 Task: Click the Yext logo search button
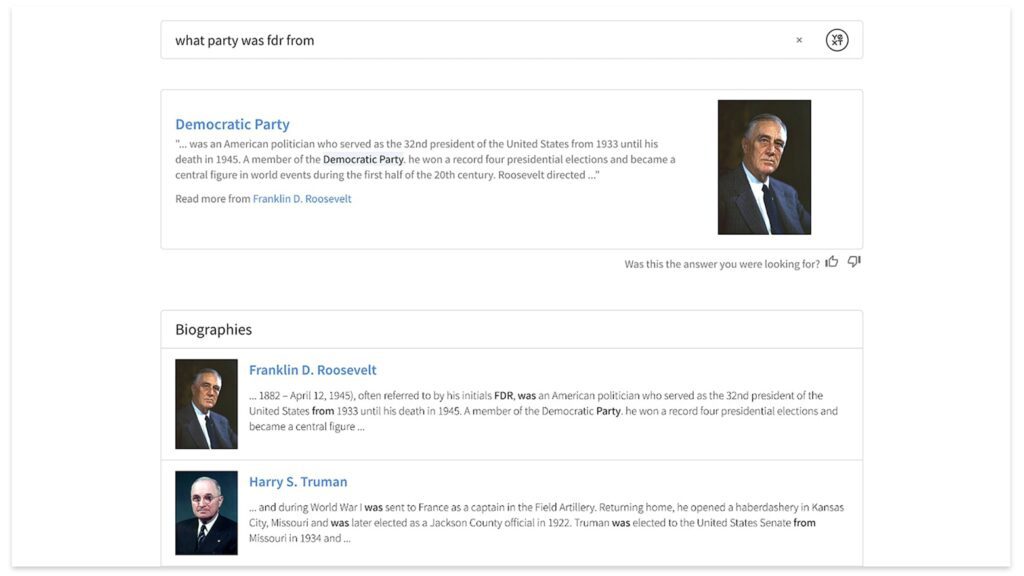tap(837, 40)
